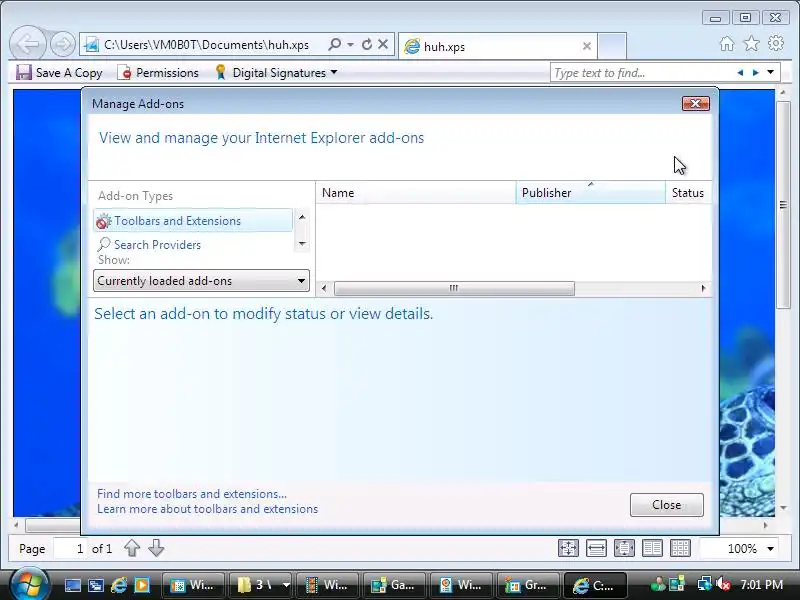Sort by the Name column header
This screenshot has width=800, height=600.
tap(416, 193)
